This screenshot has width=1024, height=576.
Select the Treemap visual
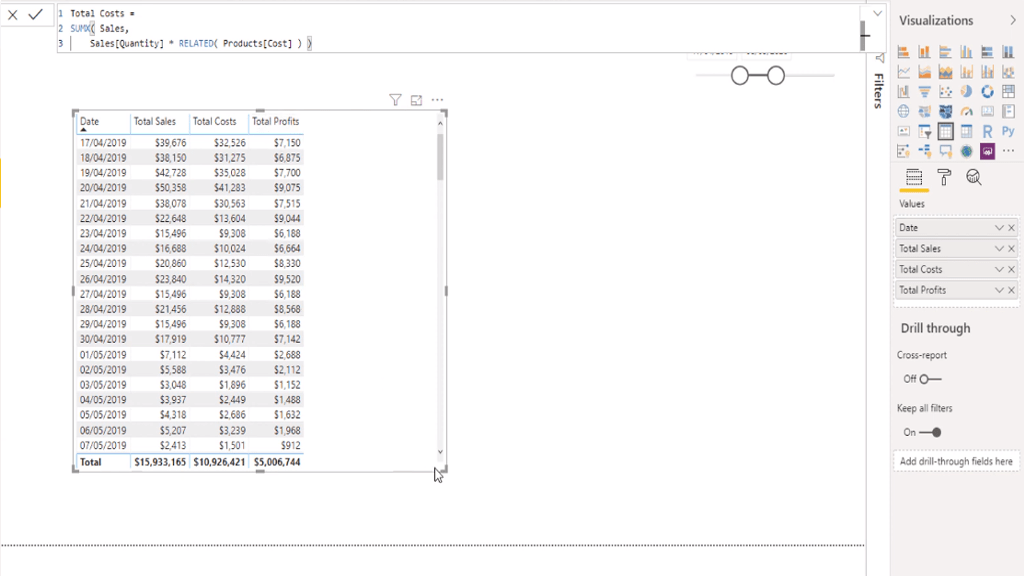click(x=1008, y=92)
